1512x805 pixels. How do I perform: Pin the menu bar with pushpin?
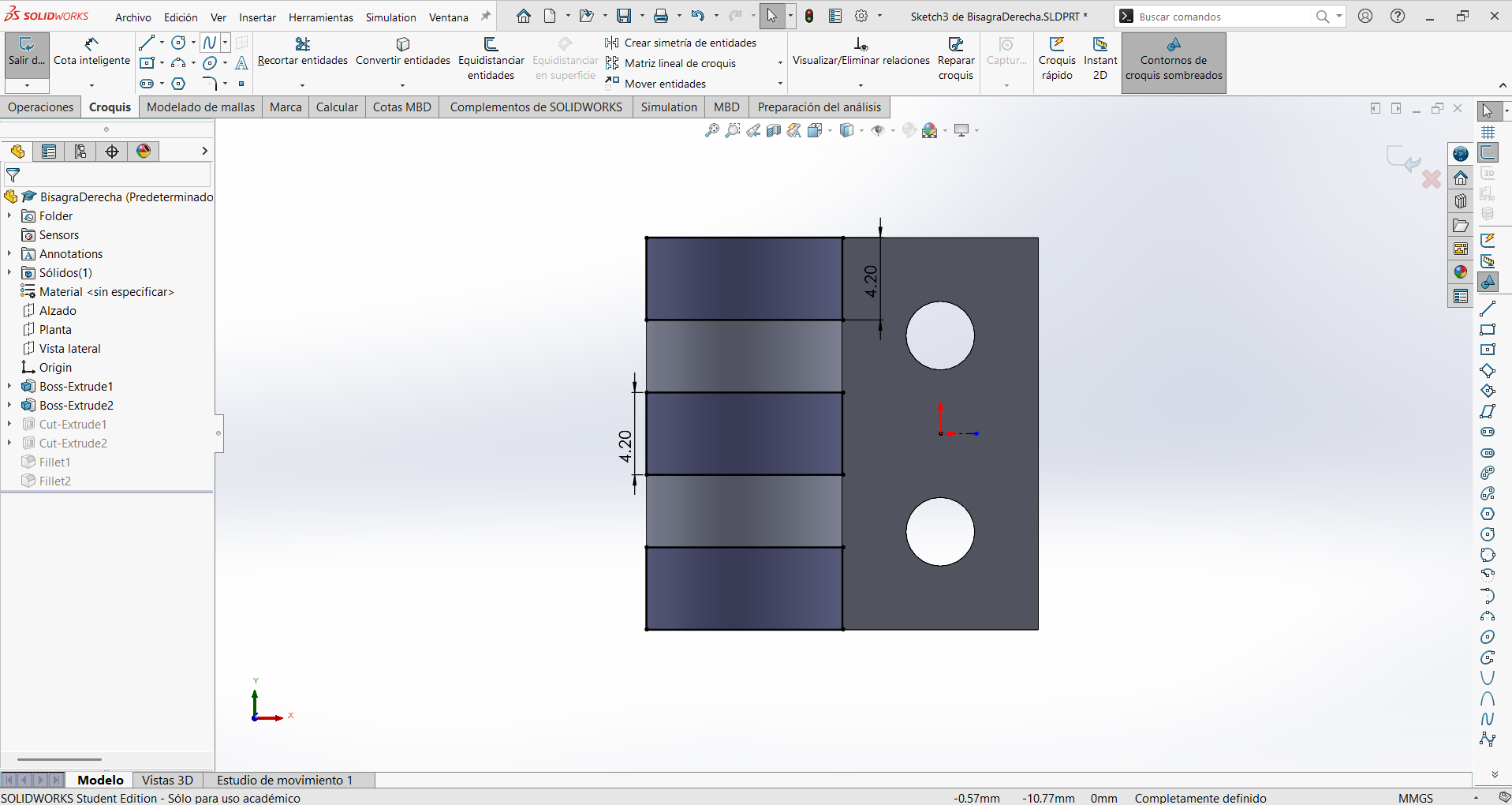coord(486,17)
